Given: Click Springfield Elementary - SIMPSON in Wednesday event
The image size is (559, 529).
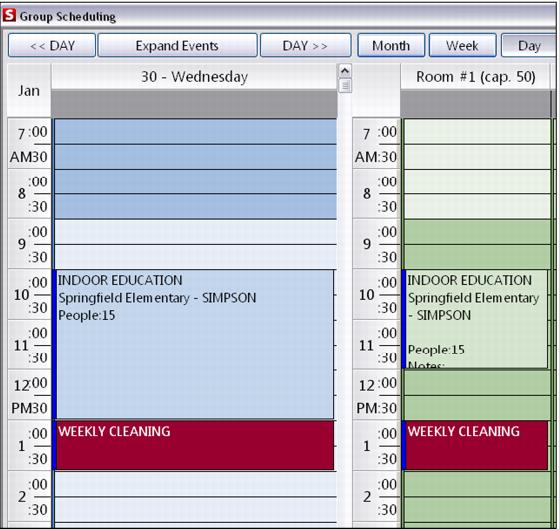Looking at the screenshot, I should pos(157,298).
